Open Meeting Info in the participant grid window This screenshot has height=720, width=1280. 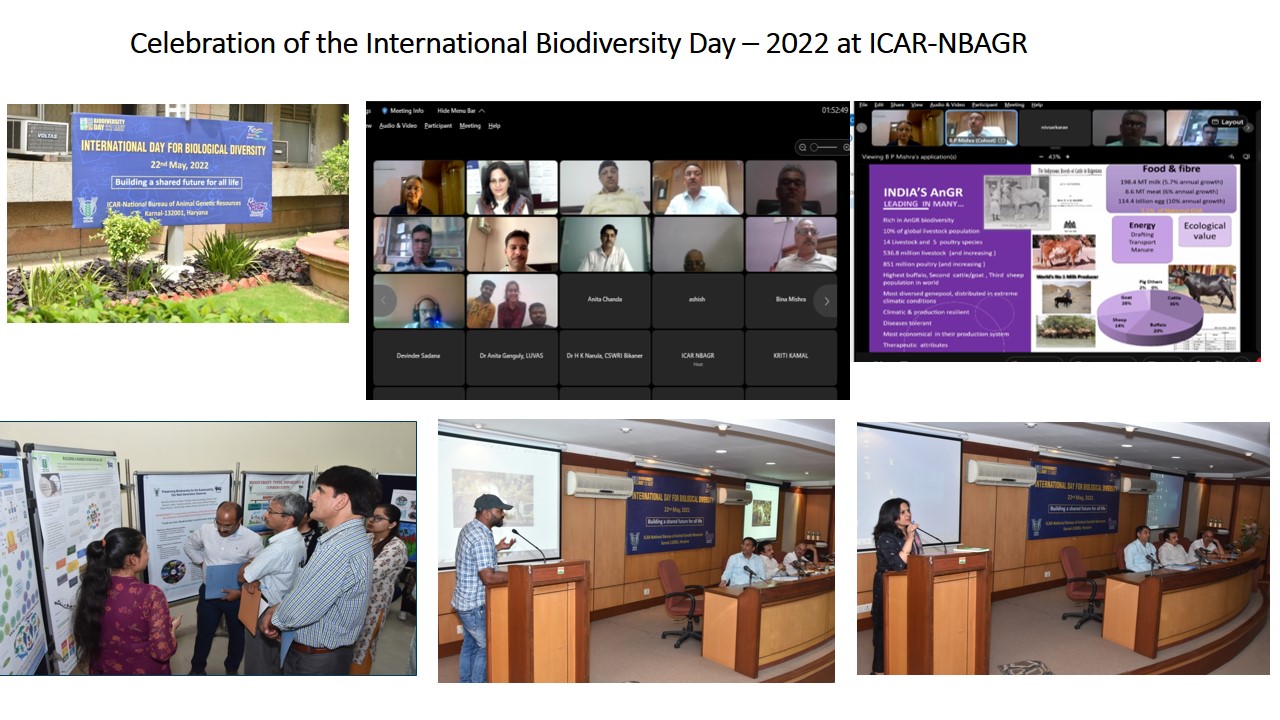point(402,110)
